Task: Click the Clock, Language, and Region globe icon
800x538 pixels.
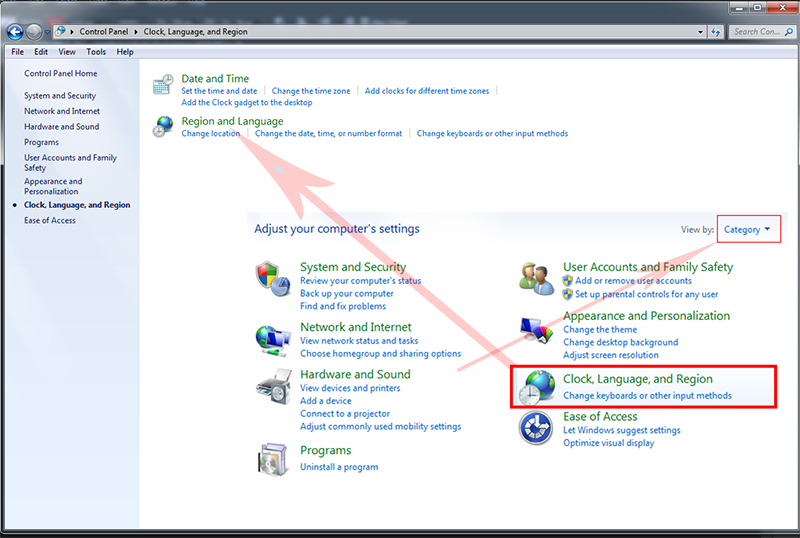Action: pyautogui.click(x=537, y=387)
